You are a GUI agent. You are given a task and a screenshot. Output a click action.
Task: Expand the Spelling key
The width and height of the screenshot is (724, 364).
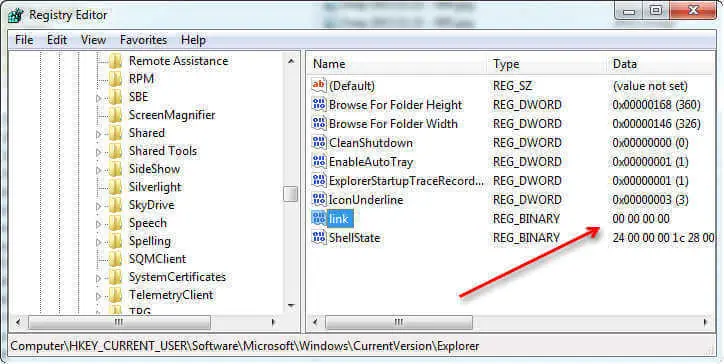pos(98,242)
